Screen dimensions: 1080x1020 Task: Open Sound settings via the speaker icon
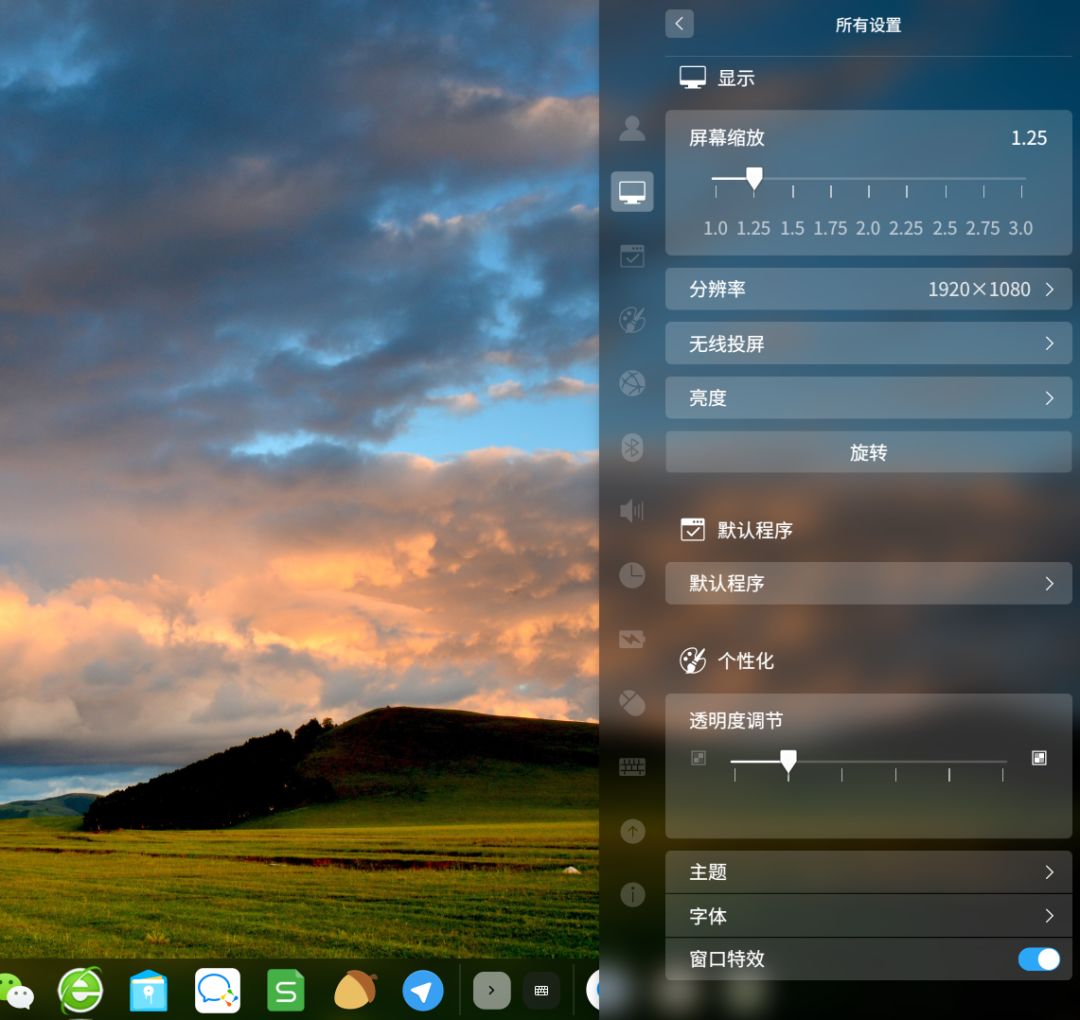click(x=632, y=511)
